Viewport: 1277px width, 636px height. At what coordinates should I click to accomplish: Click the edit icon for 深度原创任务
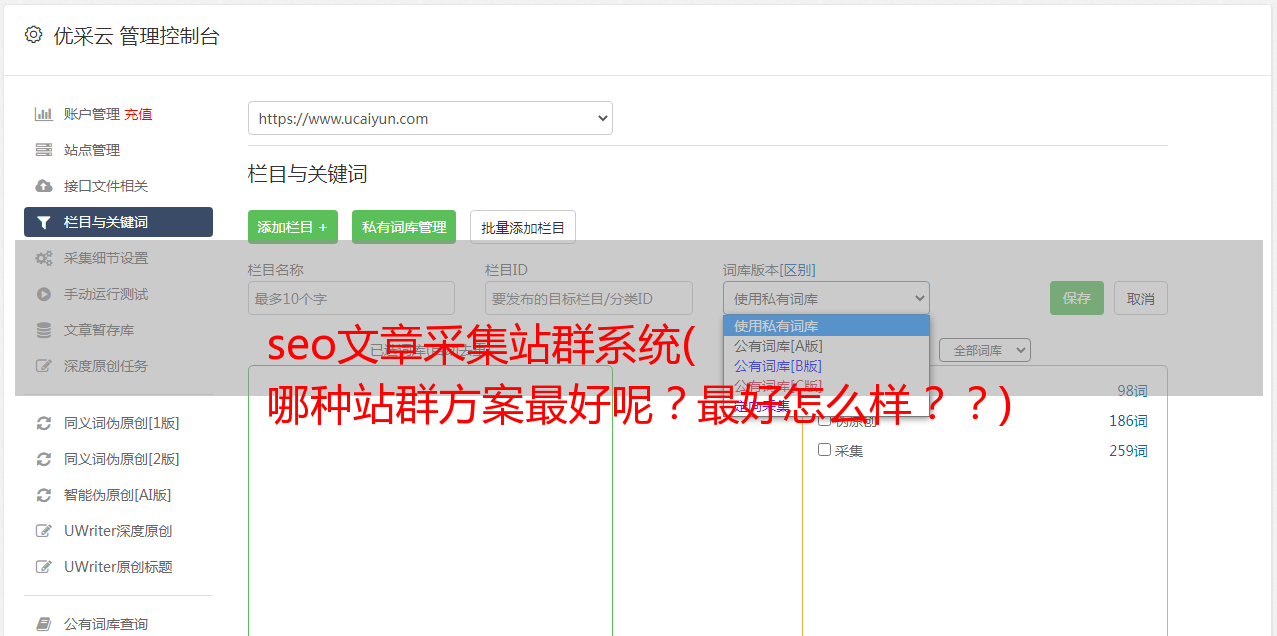44,366
